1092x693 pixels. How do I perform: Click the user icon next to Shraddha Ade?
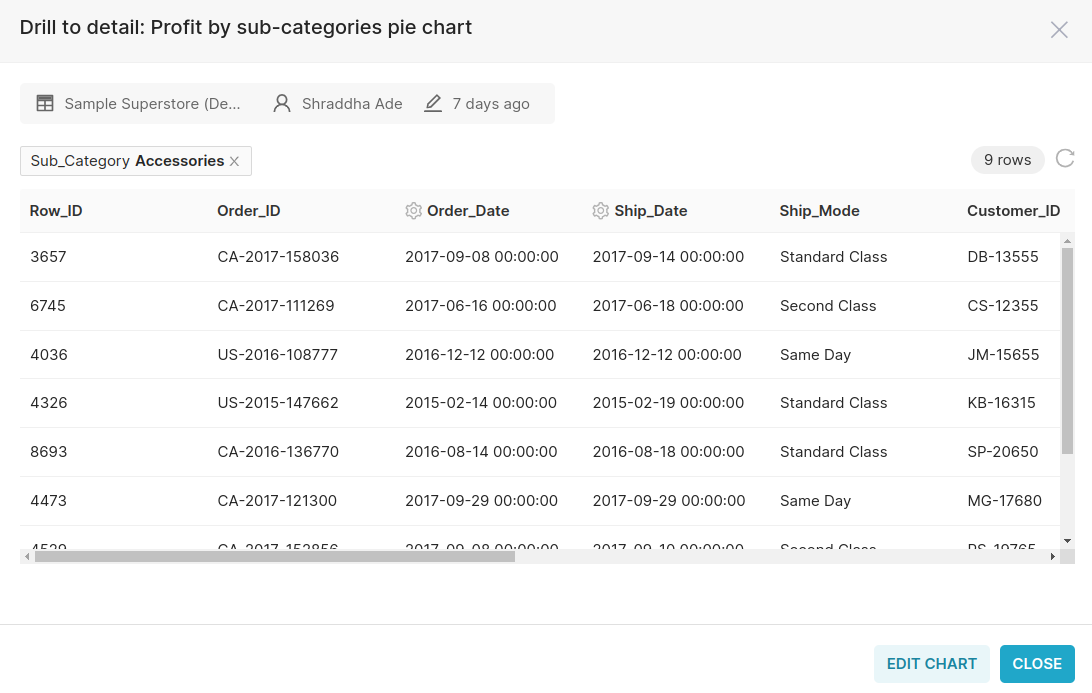tap(281, 102)
